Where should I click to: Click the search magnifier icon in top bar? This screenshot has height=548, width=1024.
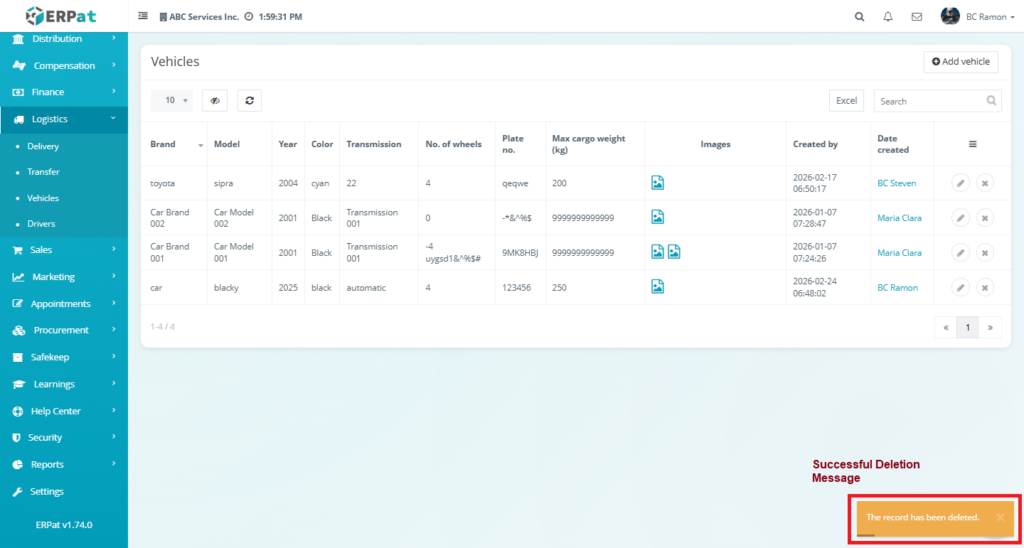(859, 17)
